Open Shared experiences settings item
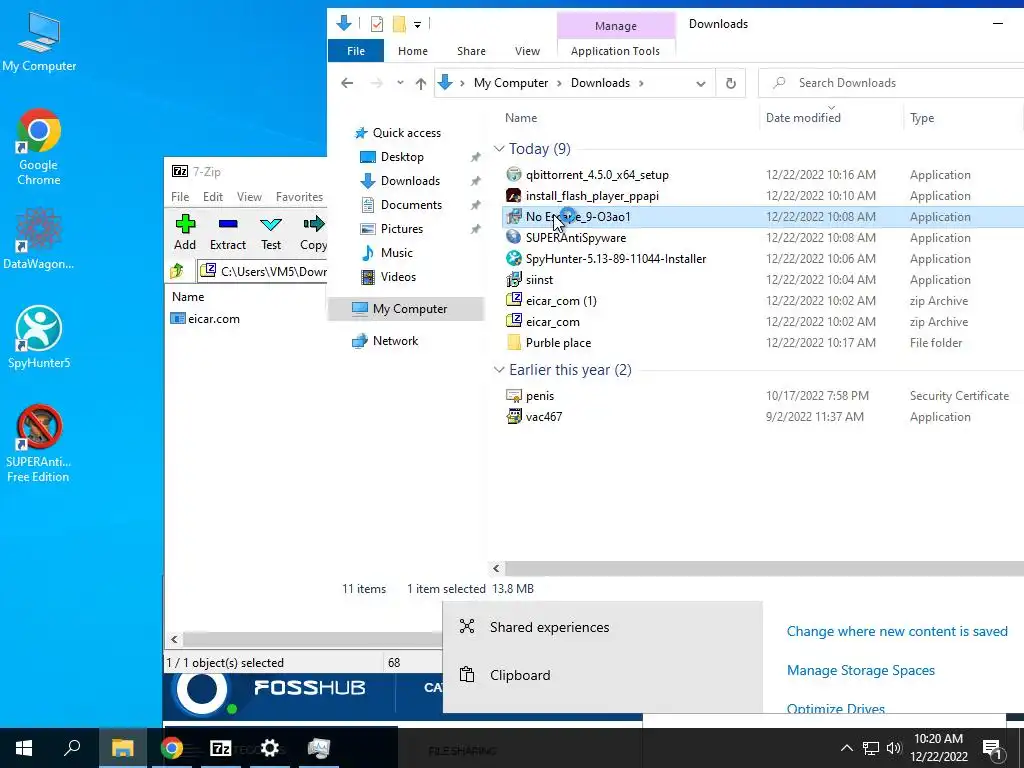This screenshot has width=1024, height=768. 549,627
